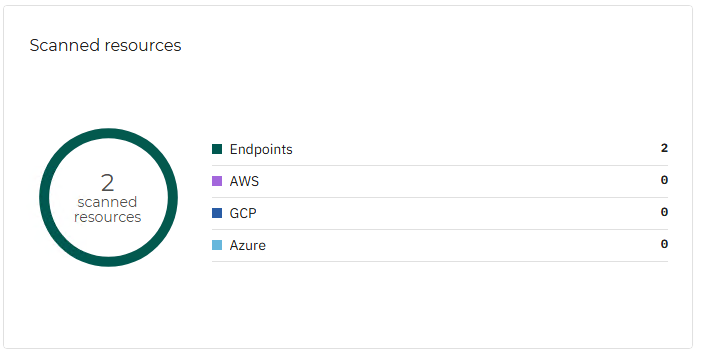Click the 'scanned resources' text in donut center
The width and height of the screenshot is (702, 363).
(107, 209)
